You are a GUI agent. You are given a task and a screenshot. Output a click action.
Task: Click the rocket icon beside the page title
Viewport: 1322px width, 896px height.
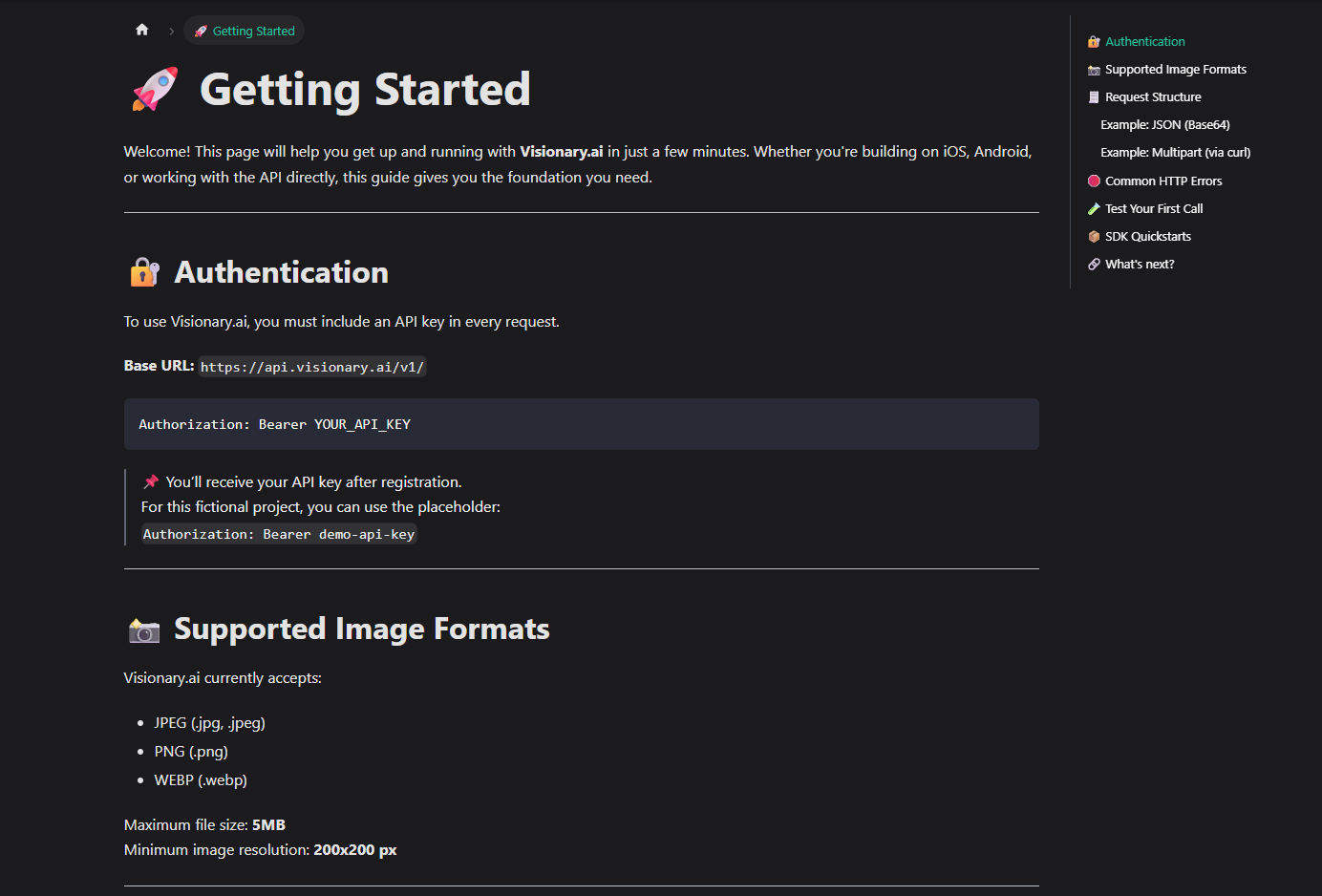pos(155,89)
